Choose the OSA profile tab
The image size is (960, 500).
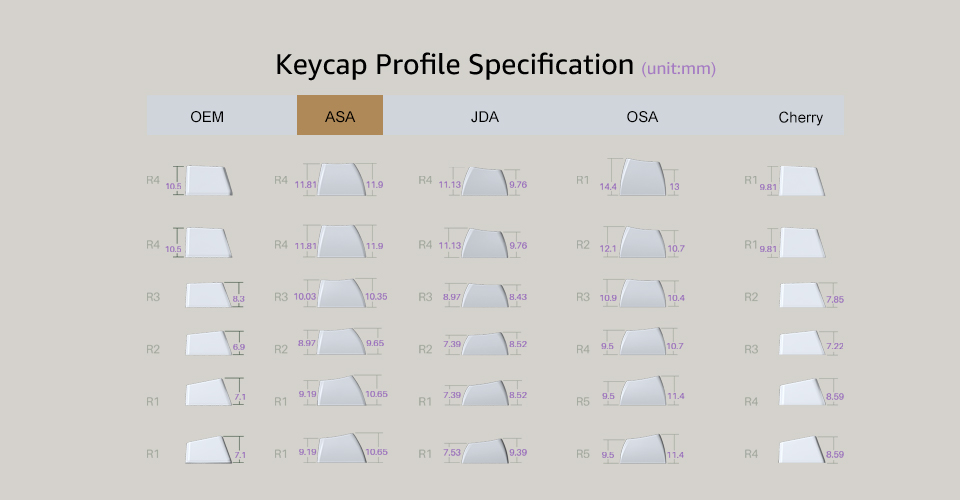642,117
